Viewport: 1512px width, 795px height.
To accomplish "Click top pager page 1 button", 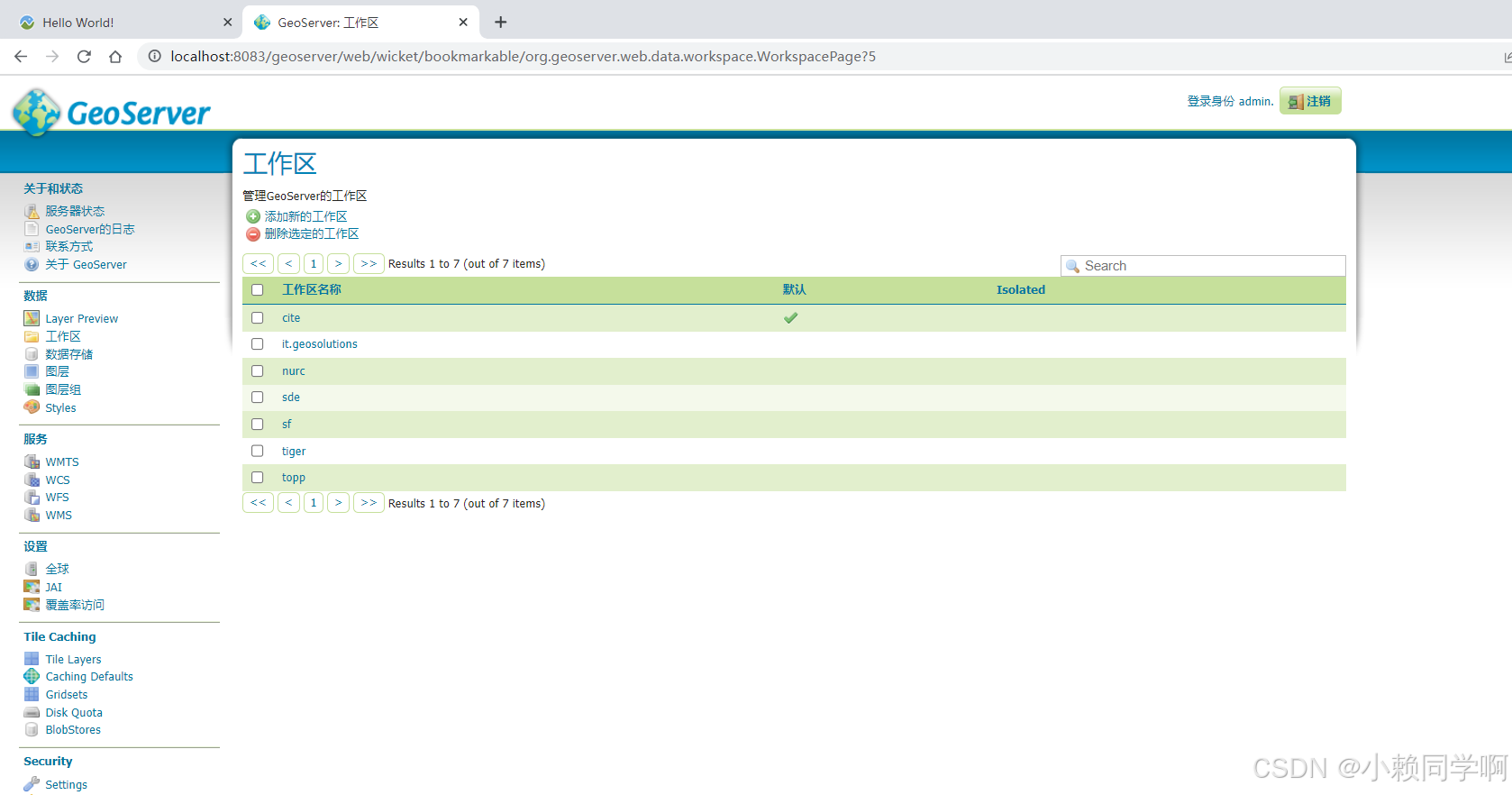I will coord(314,263).
